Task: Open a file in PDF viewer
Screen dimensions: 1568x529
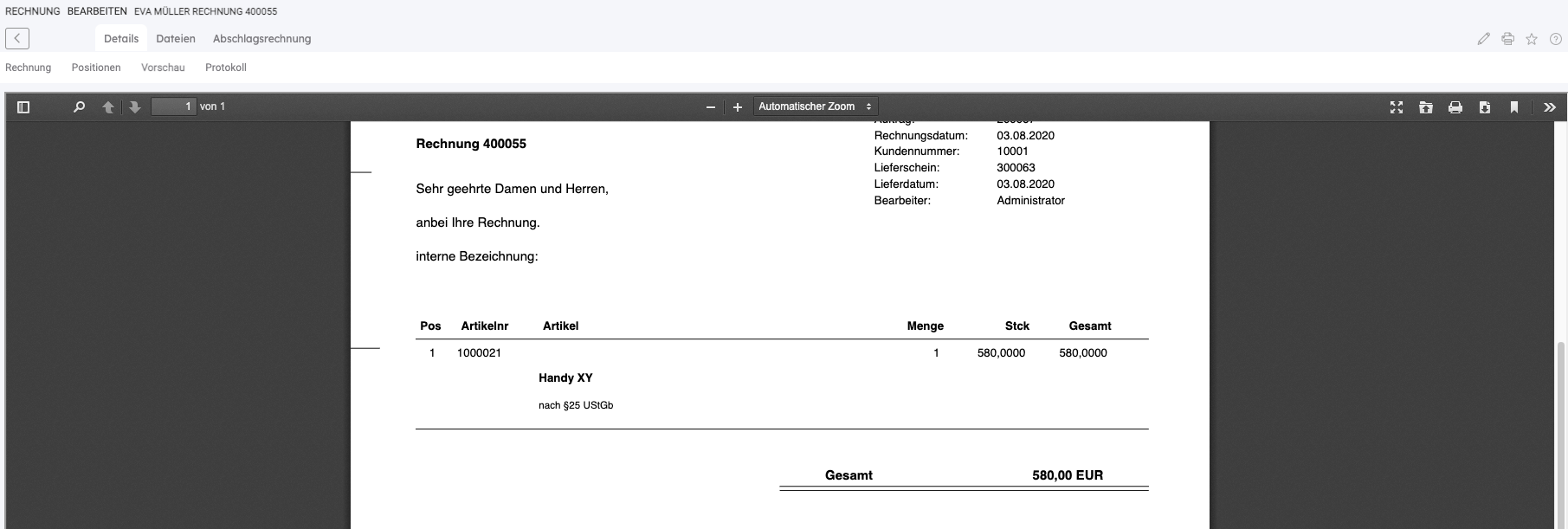Action: tap(1426, 107)
